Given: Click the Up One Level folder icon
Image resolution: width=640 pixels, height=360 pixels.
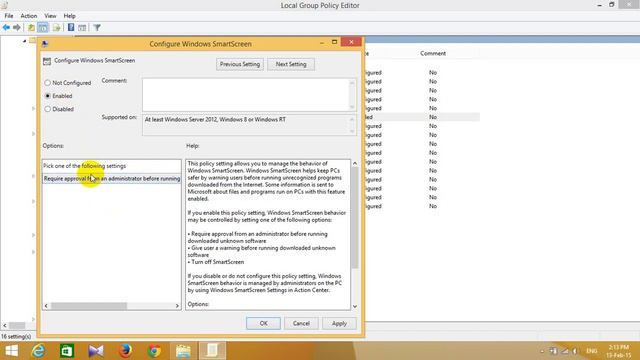Looking at the screenshot, I should (x=31, y=27).
